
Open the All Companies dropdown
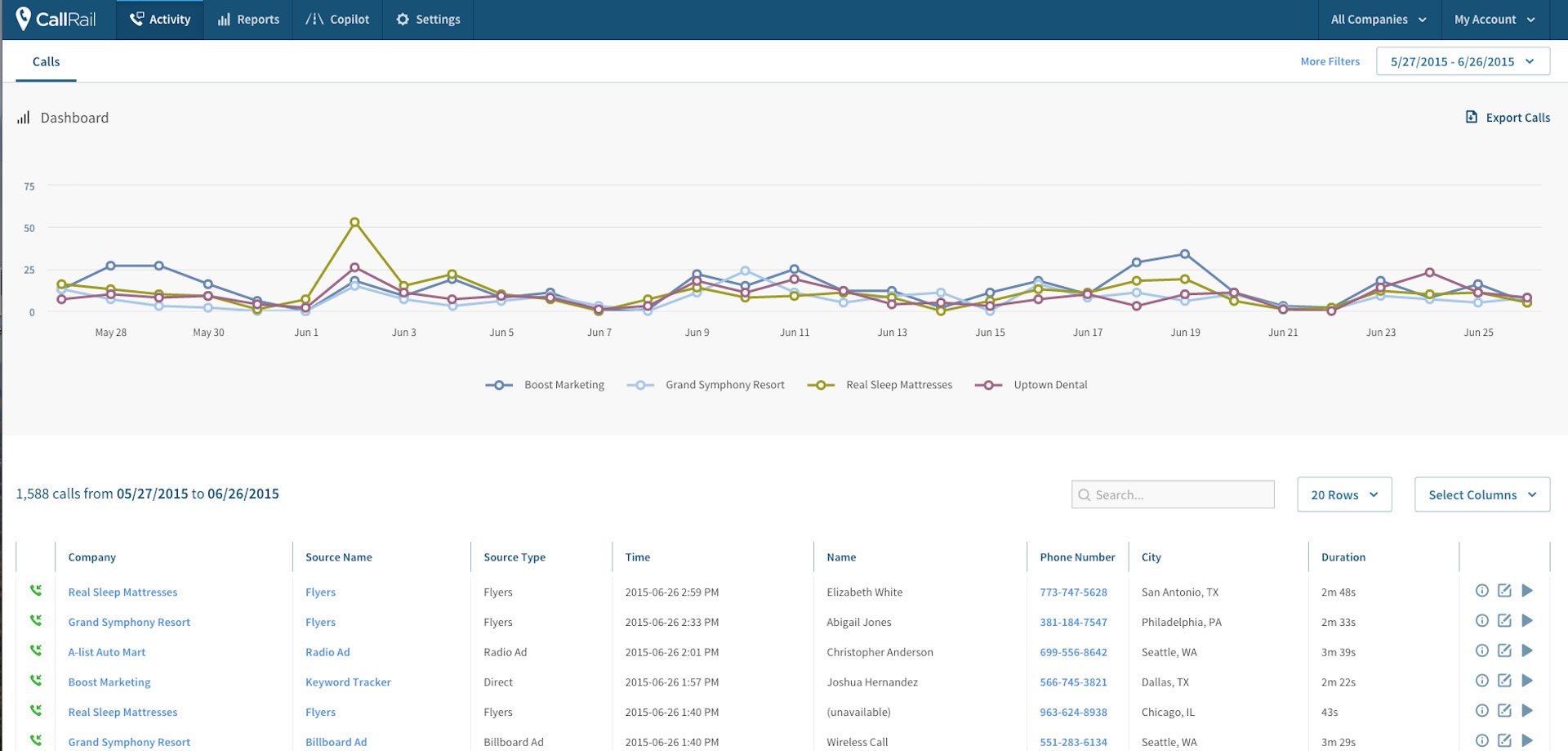(1379, 19)
